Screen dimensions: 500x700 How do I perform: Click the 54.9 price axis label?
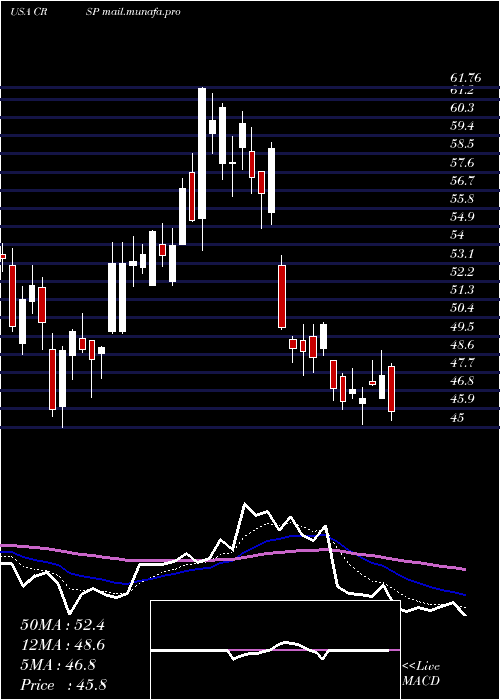click(462, 217)
